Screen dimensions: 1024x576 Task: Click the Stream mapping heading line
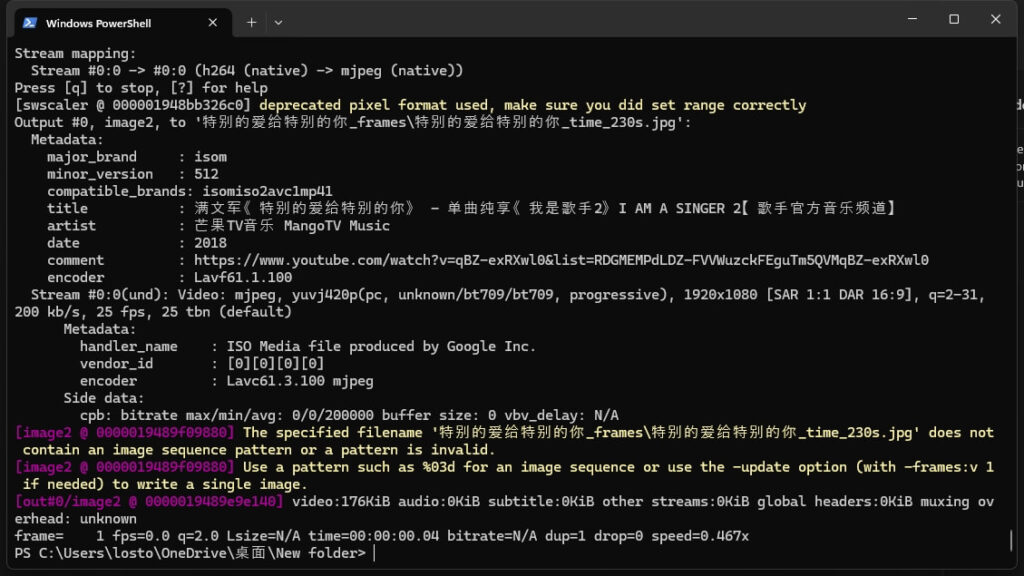tap(75, 54)
